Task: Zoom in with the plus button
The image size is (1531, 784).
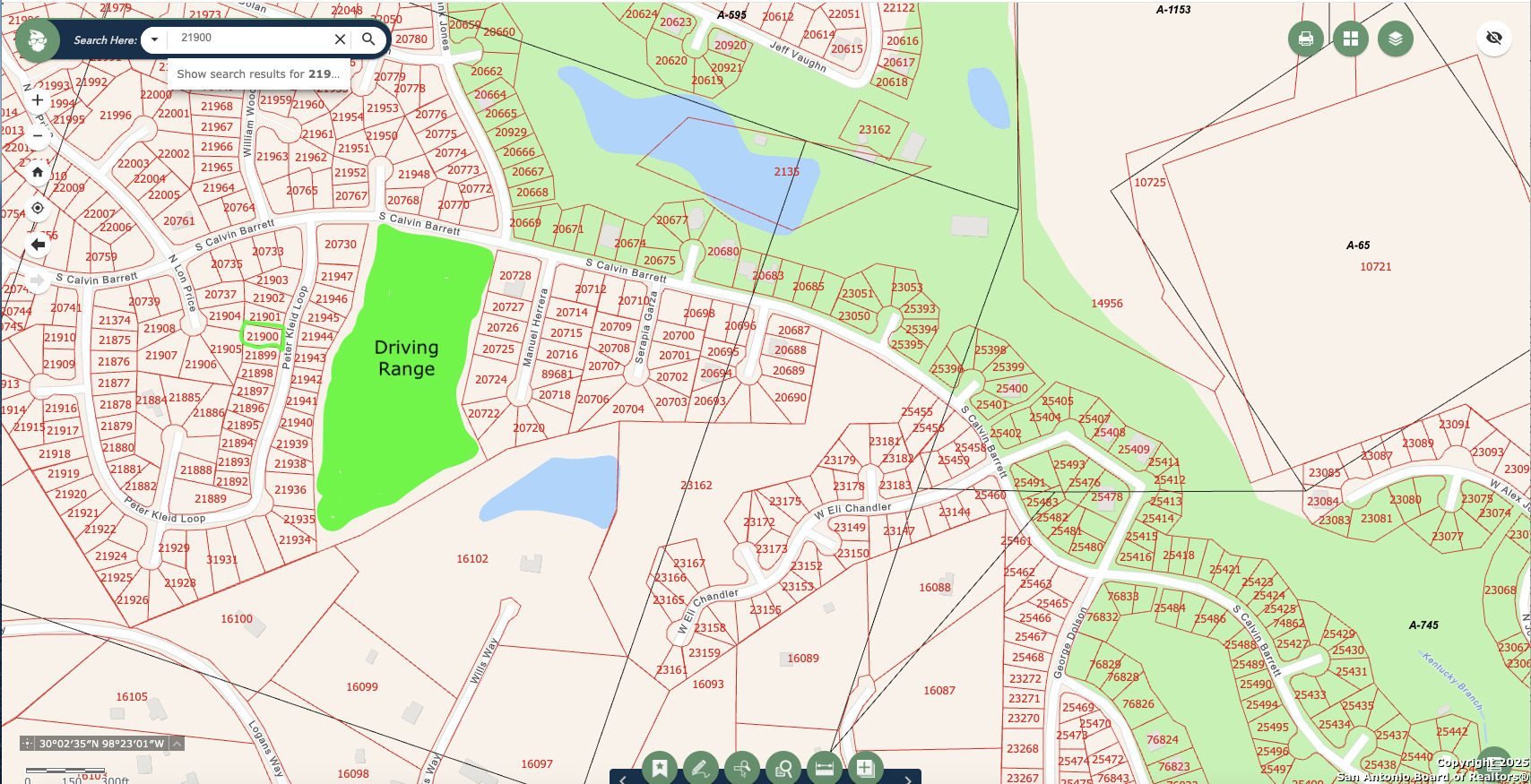Action: 38,100
